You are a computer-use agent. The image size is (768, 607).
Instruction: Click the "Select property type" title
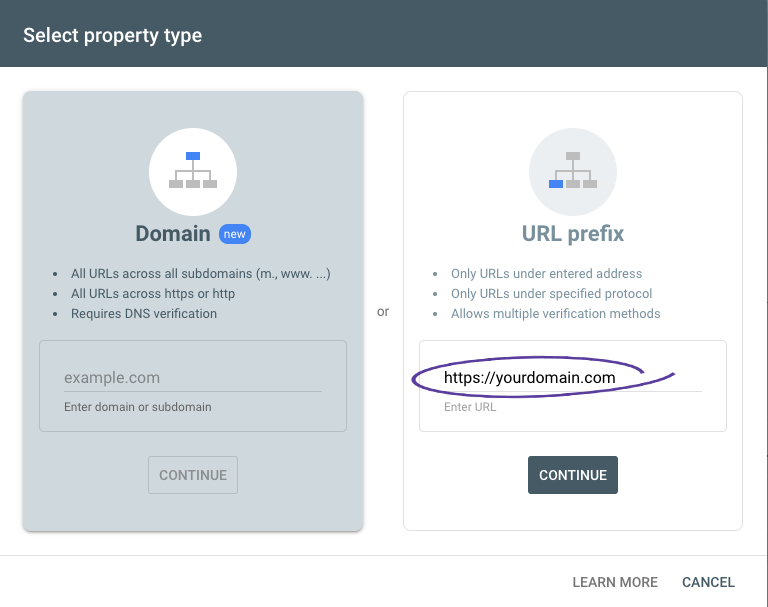coord(113,35)
